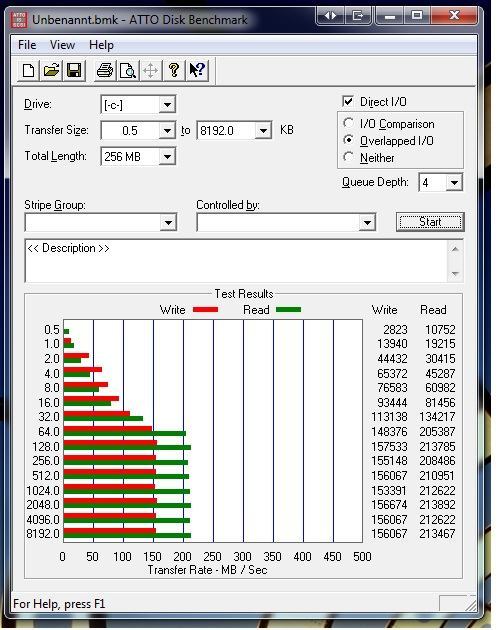Click the Description text field

(x=236, y=261)
